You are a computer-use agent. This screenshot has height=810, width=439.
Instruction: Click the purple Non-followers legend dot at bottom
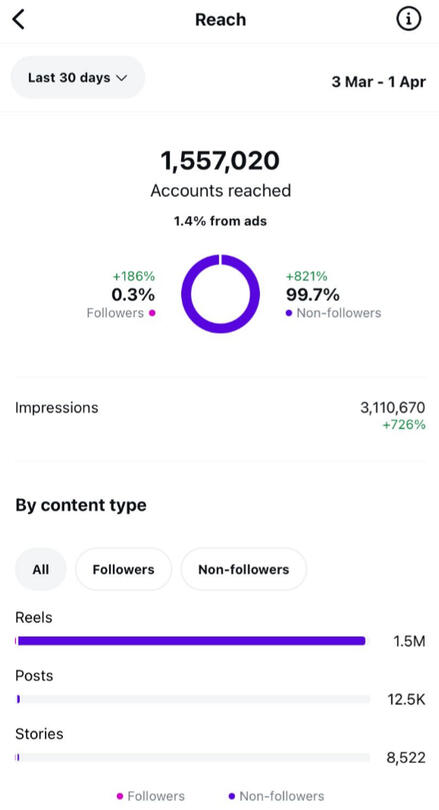coord(232,796)
